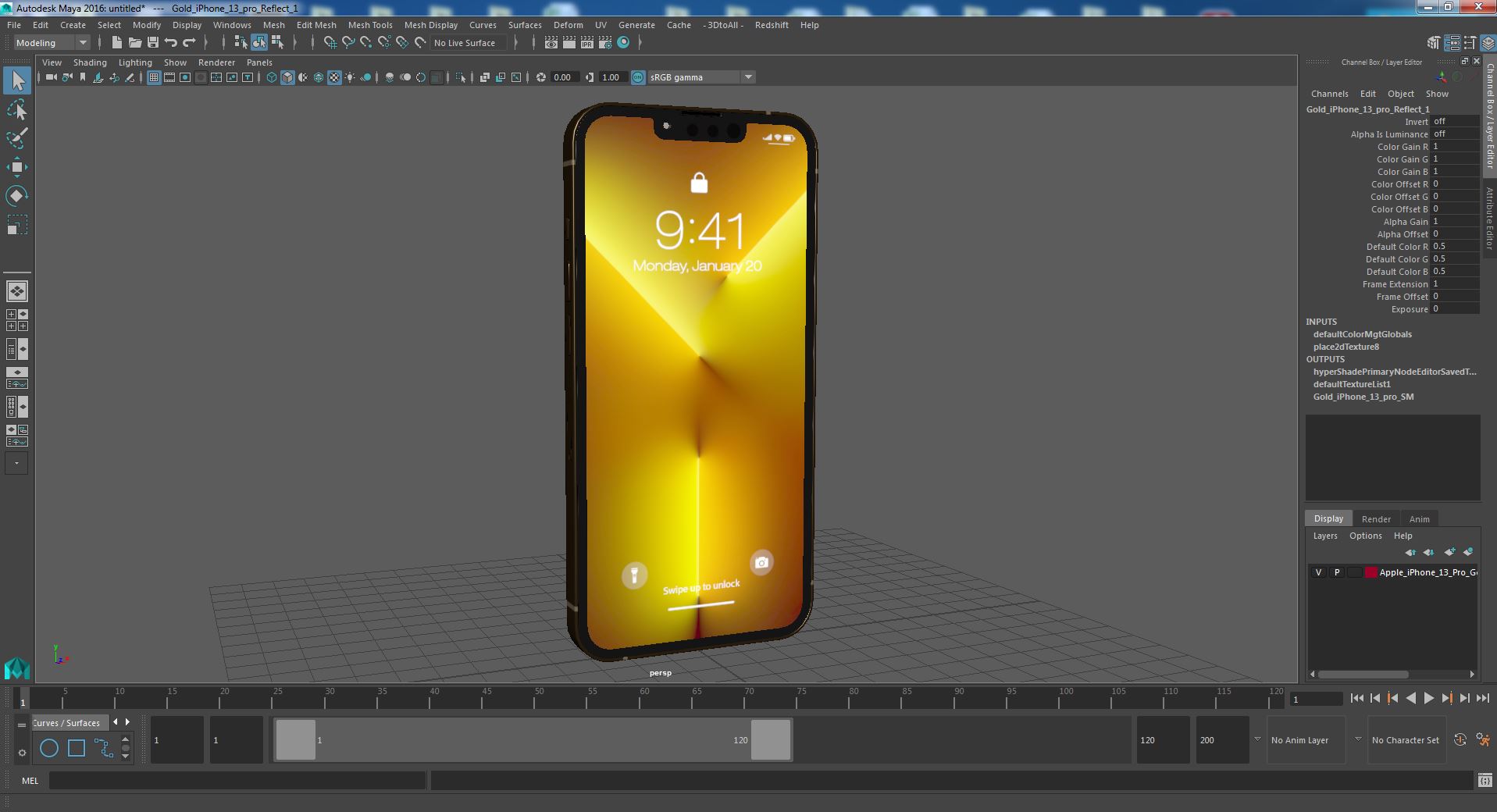This screenshot has height=812, width=1497.
Task: Toggle color management ON button
Action: coord(638,77)
